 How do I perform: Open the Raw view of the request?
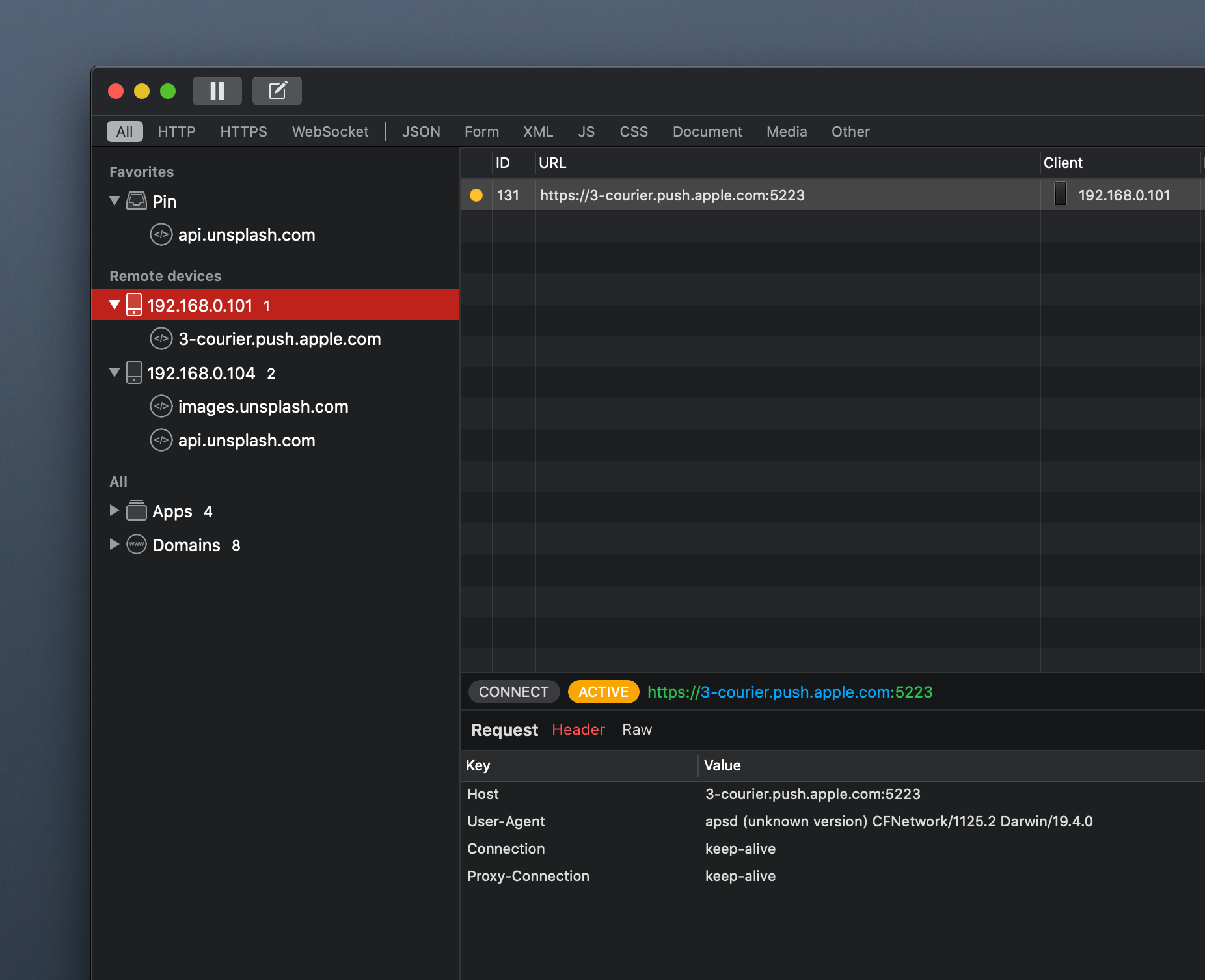click(x=636, y=729)
